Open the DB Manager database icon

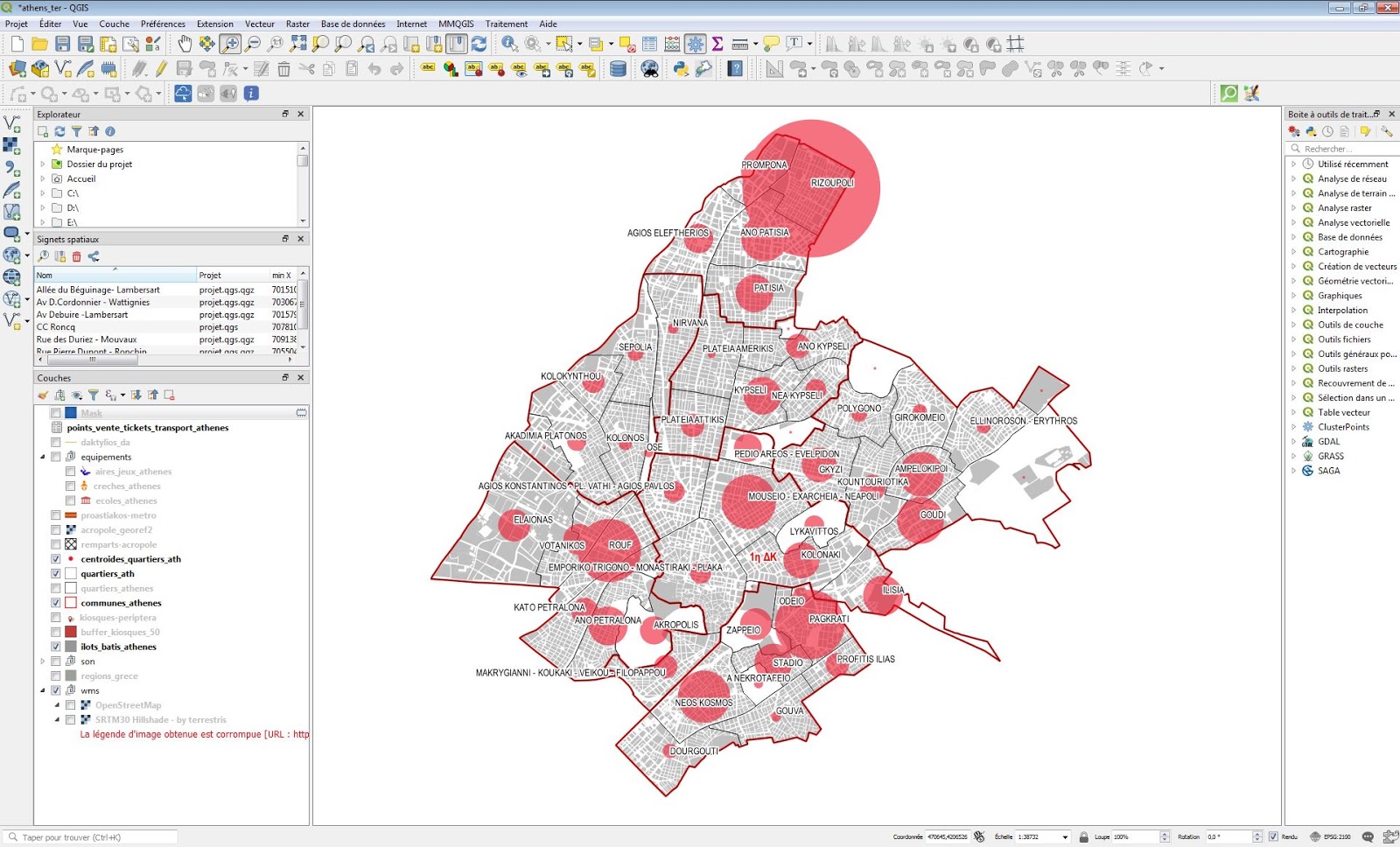coord(618,68)
